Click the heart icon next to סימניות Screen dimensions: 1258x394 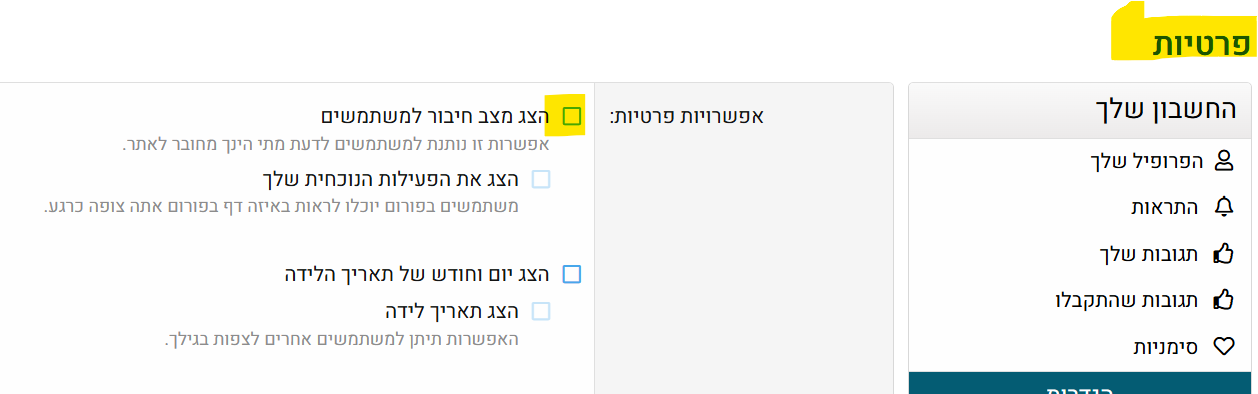pos(1224,347)
